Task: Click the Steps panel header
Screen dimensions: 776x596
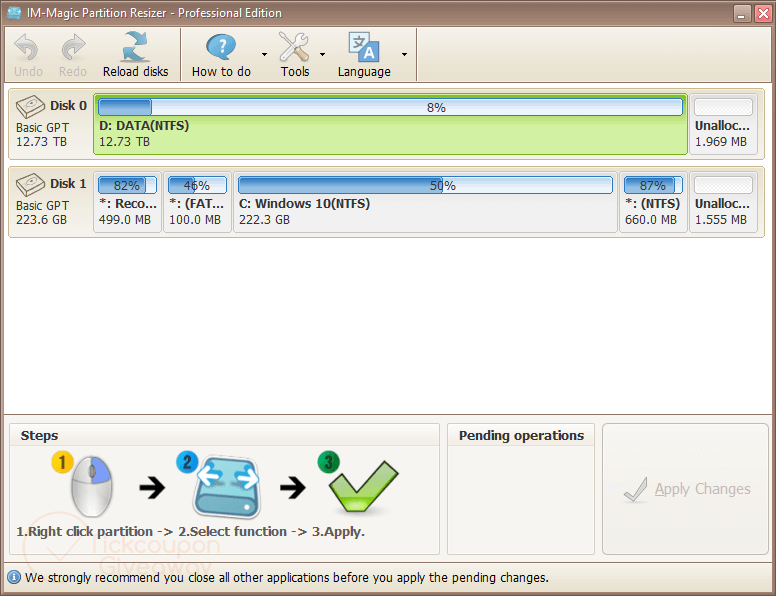Action: (39, 436)
